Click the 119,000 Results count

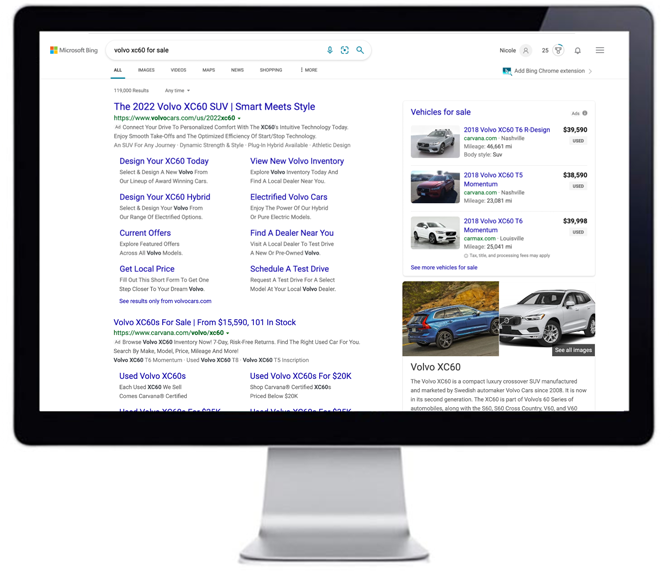tap(131, 90)
